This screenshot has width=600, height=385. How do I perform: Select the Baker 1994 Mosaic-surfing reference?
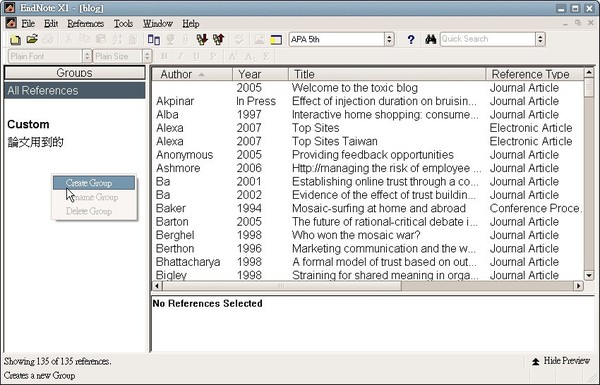[368, 209]
